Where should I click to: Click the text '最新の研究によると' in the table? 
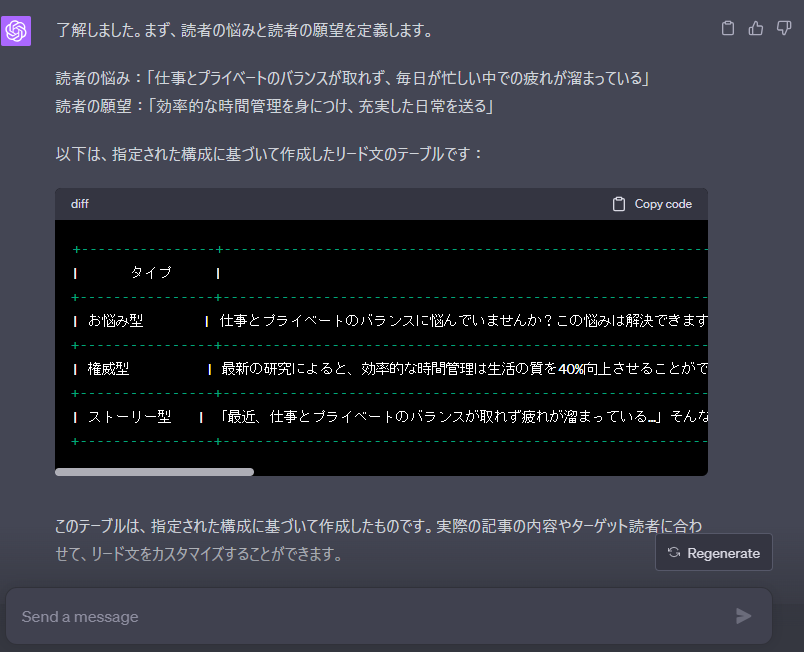(x=284, y=369)
